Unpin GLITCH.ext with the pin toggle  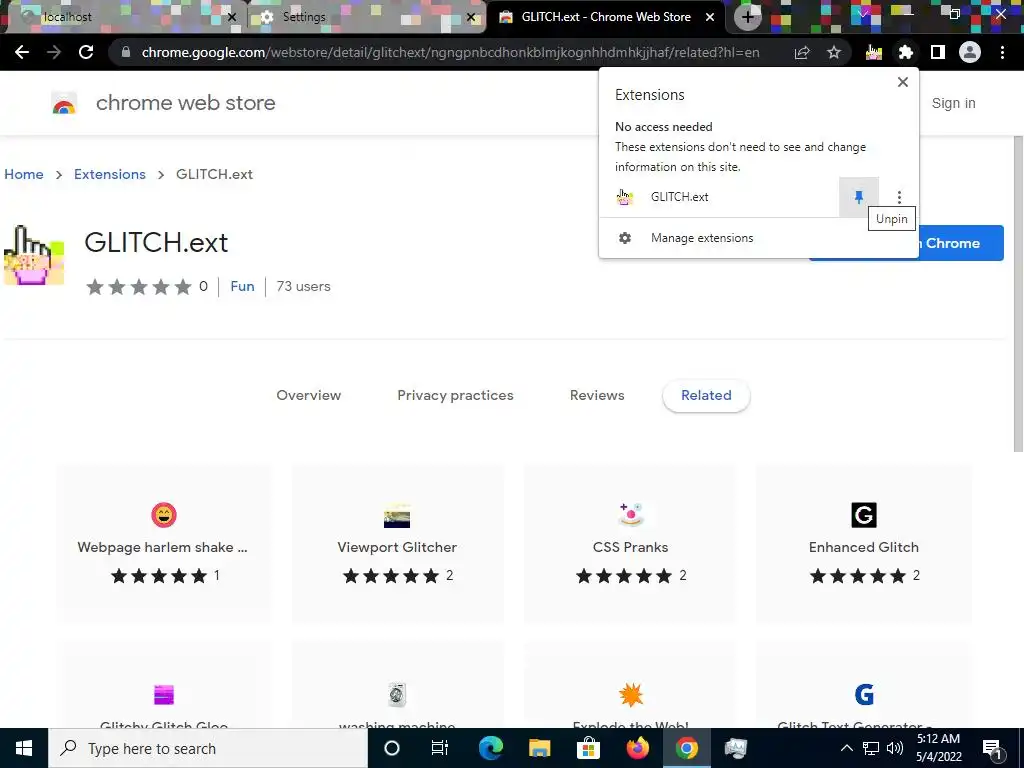(859, 197)
